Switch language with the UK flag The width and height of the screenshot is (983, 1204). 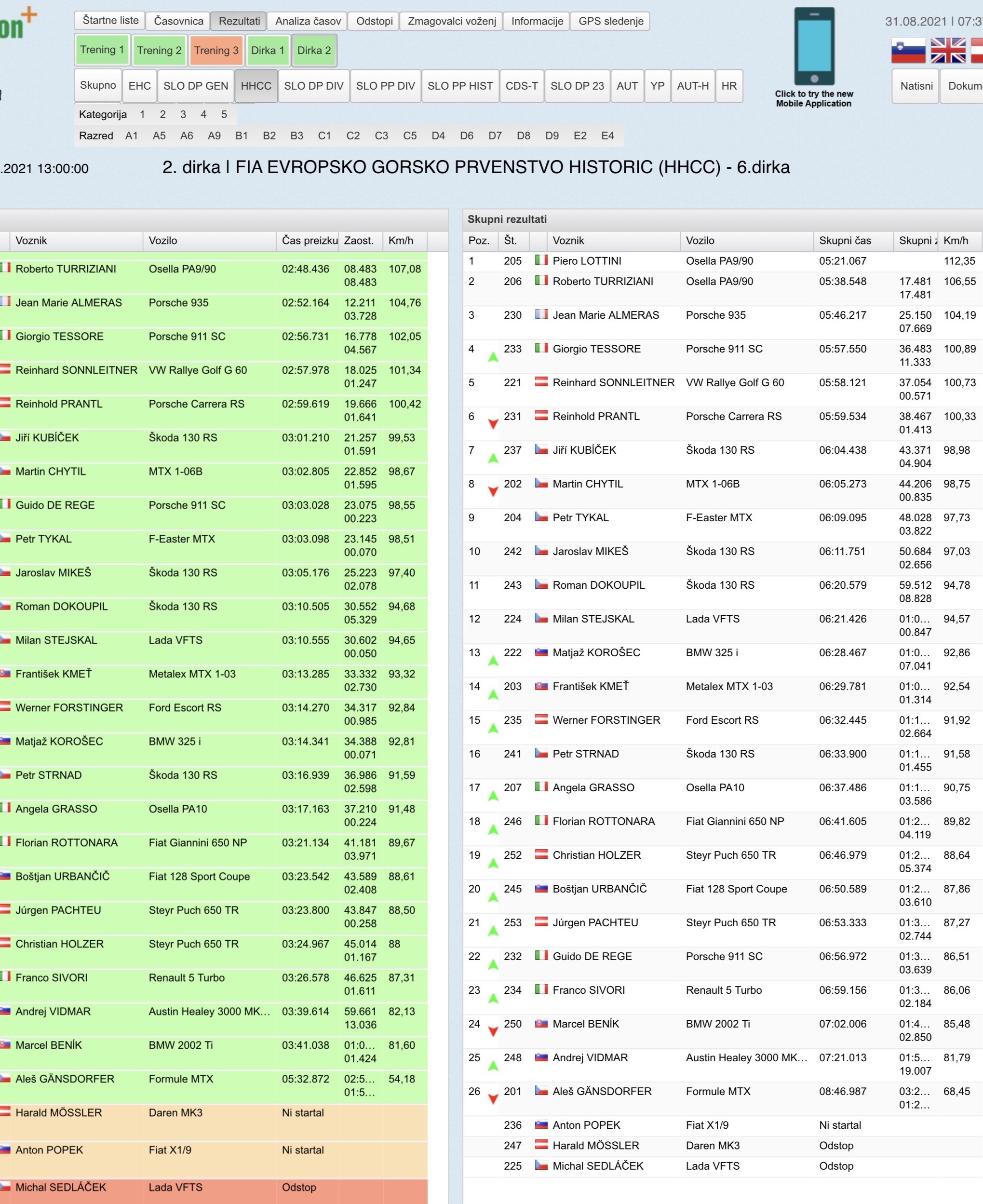[948, 51]
